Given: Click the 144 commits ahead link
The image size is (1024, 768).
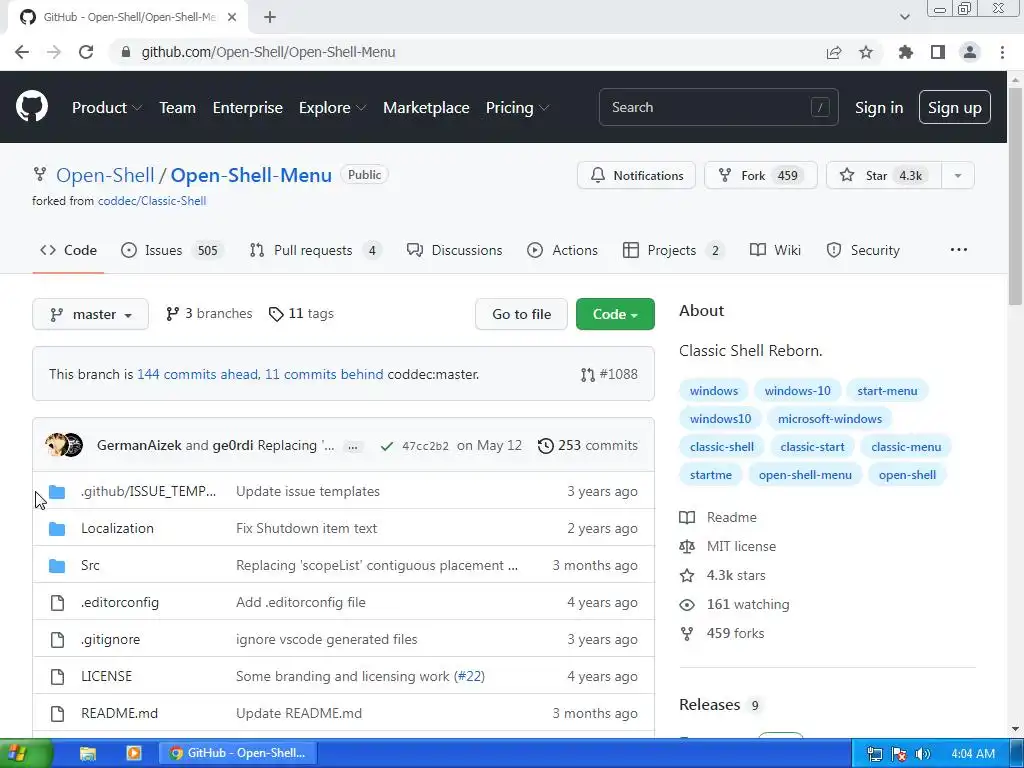Looking at the screenshot, I should (198, 374).
